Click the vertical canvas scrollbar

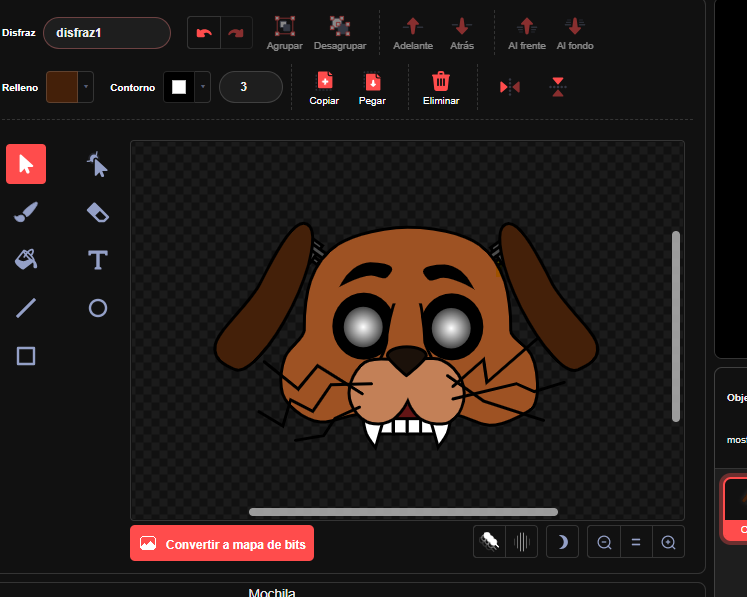676,326
